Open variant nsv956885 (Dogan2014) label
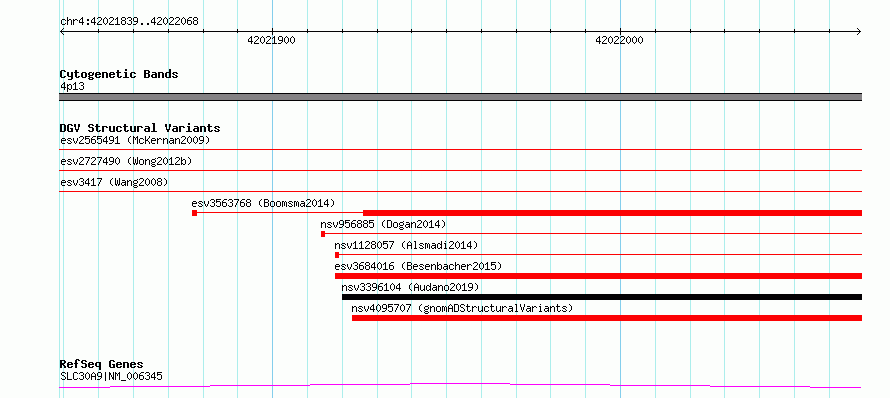Screen dimensions: 890x398 383,224
